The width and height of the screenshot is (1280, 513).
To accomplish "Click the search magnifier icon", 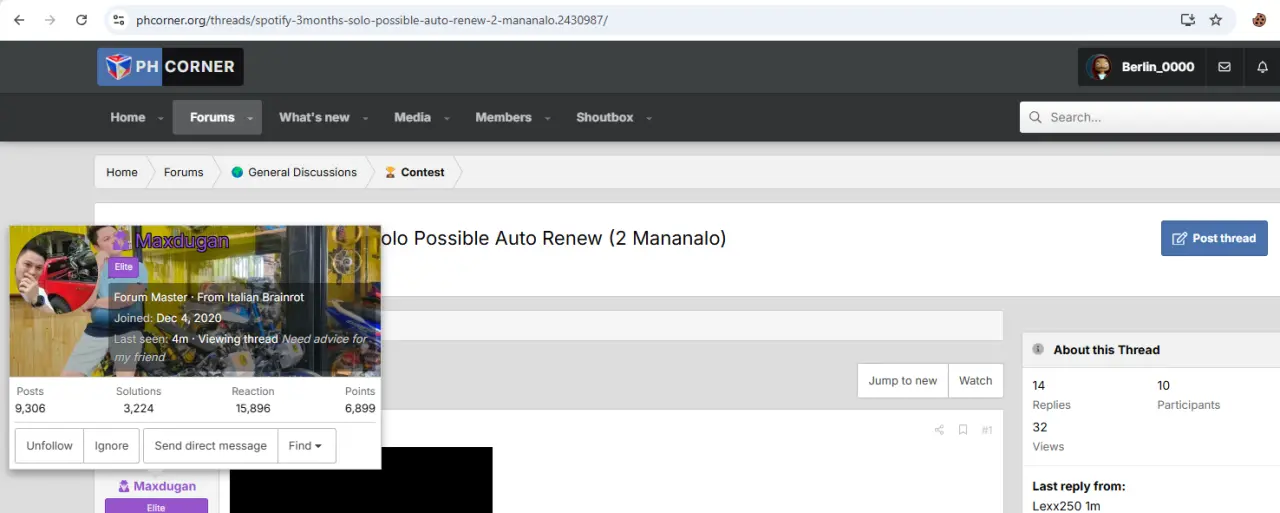I will pyautogui.click(x=1035, y=117).
